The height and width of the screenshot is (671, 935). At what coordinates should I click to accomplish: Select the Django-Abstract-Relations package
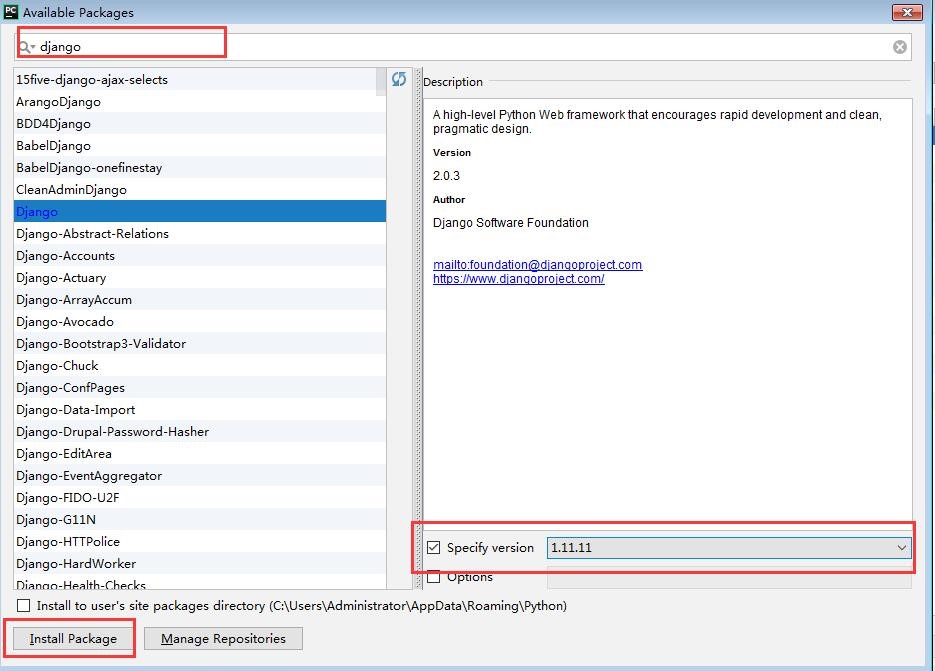[200, 233]
